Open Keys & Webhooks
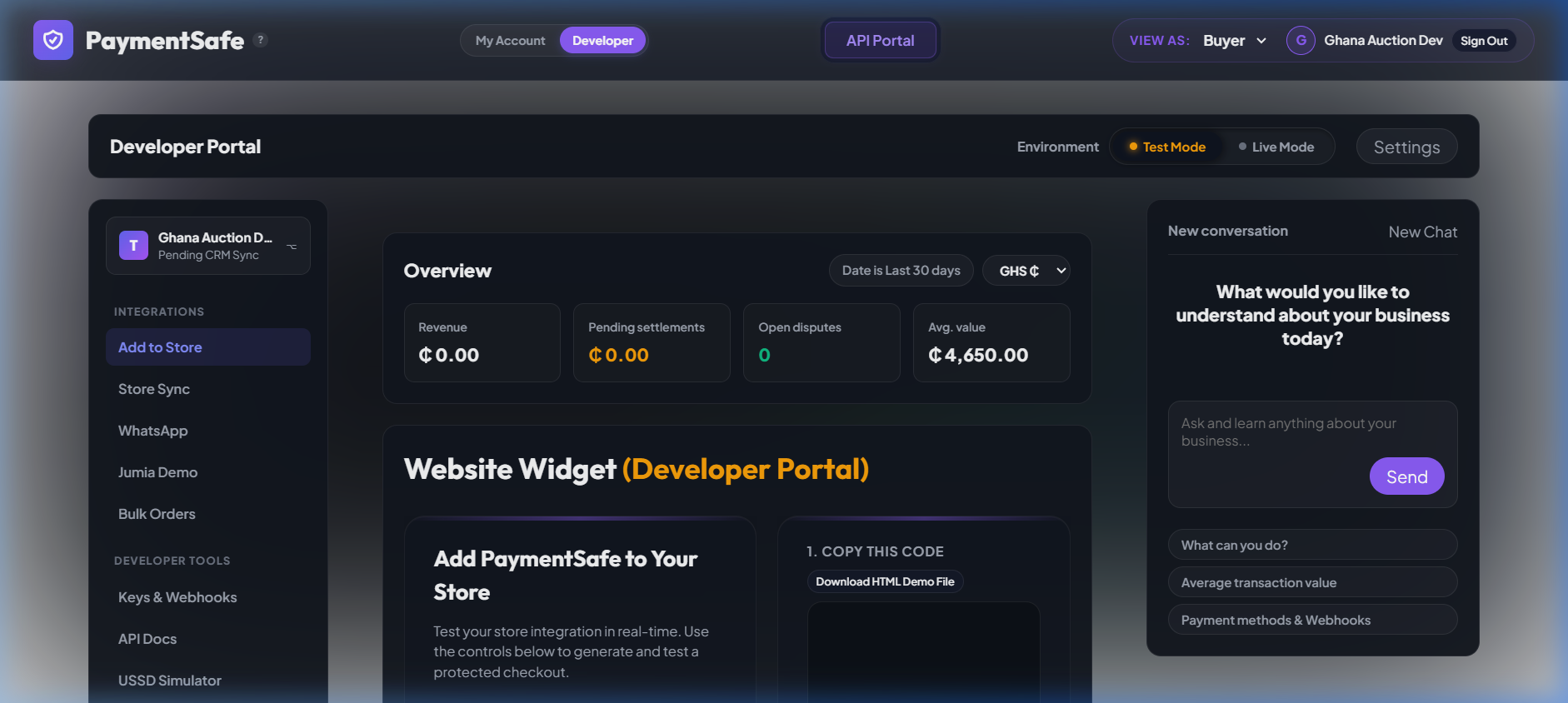The image size is (1568, 703). click(208, 597)
